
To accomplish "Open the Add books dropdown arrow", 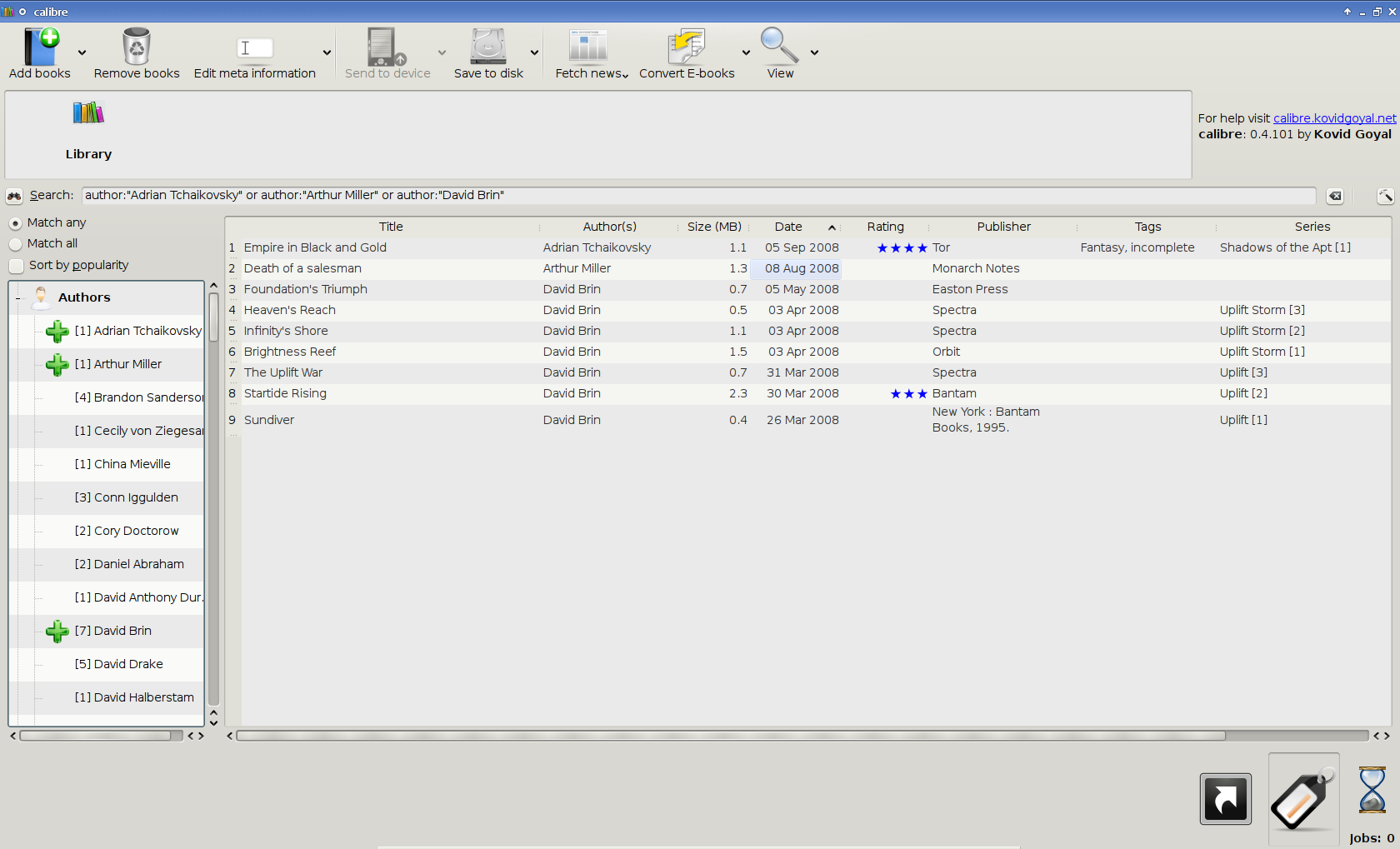I will (x=82, y=52).
